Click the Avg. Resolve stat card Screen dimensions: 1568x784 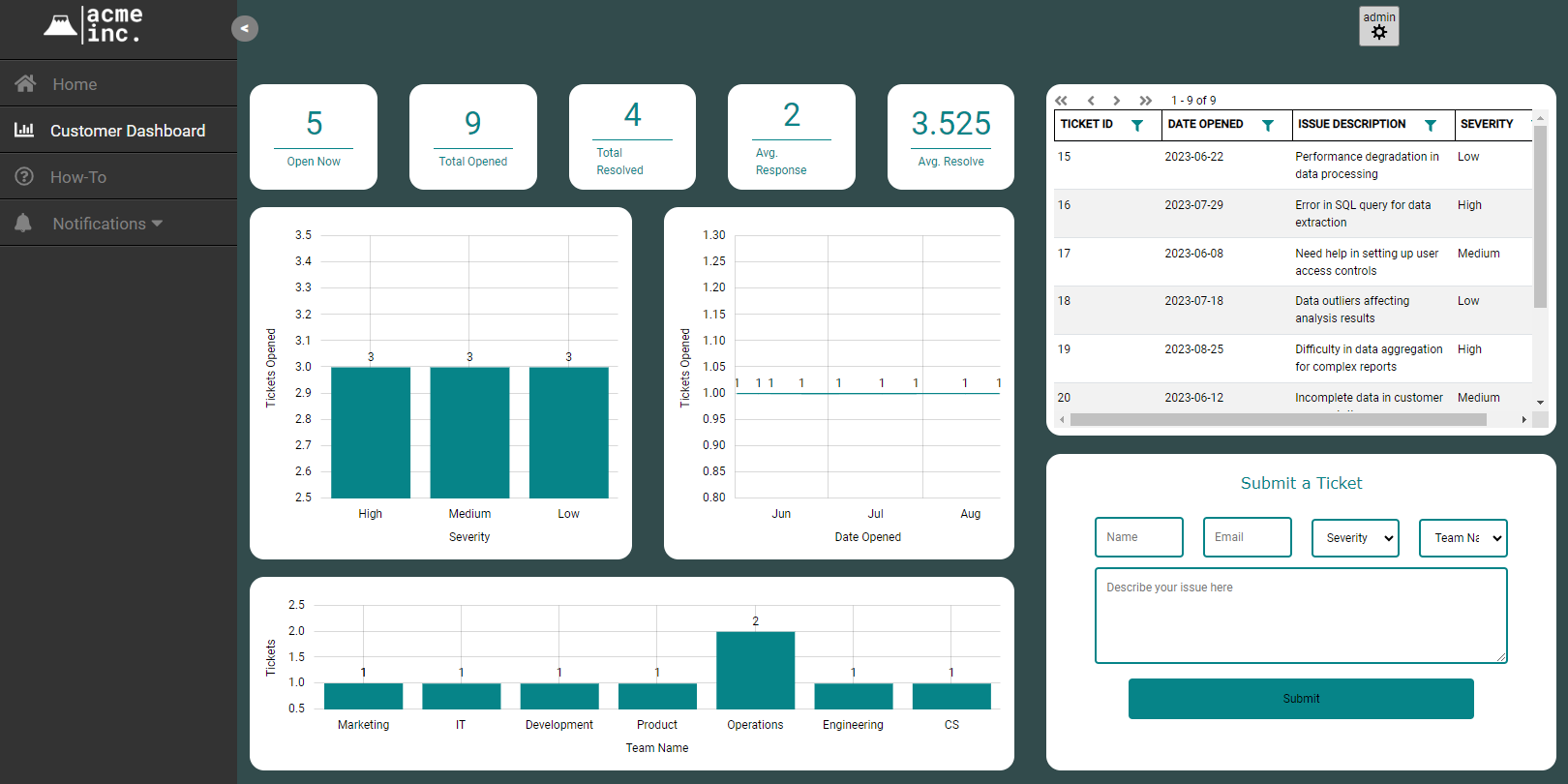(950, 136)
